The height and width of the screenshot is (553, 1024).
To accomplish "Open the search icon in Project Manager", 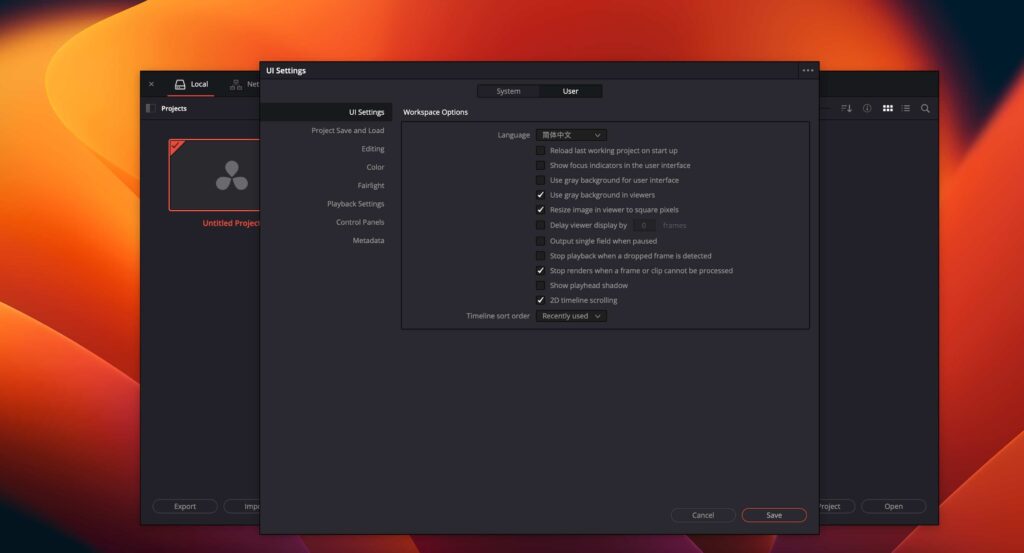I will pos(925,108).
